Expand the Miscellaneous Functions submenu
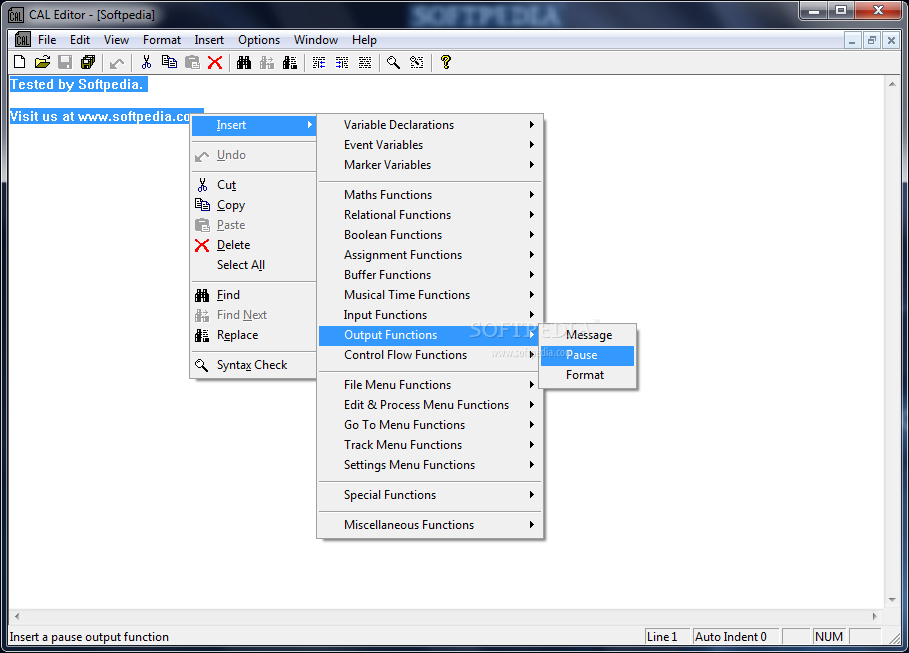 tap(430, 525)
